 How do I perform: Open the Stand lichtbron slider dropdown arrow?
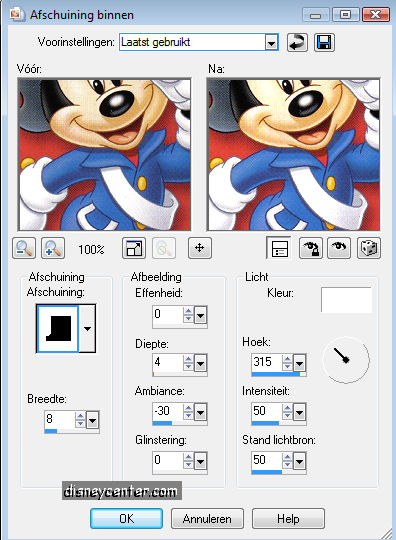pos(300,461)
